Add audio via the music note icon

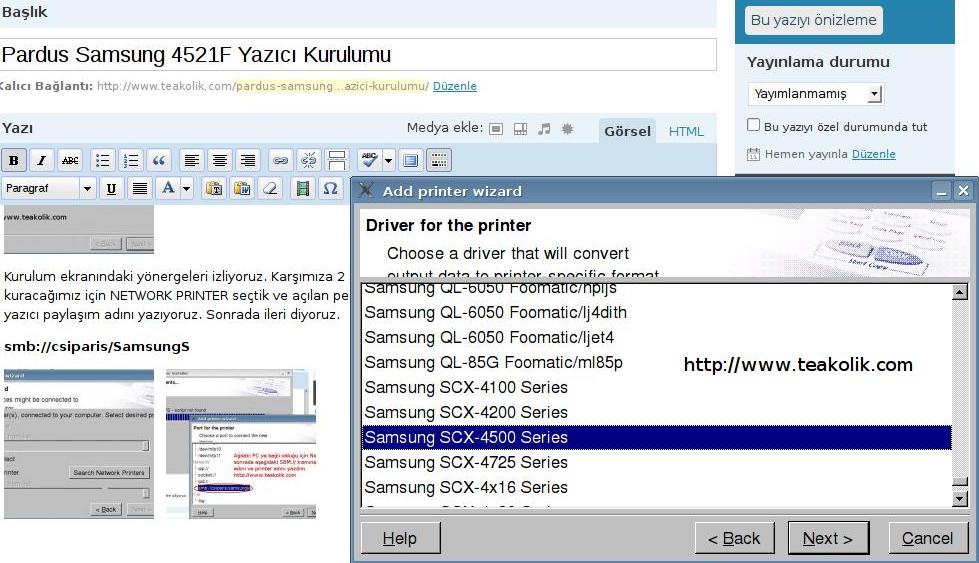click(544, 129)
